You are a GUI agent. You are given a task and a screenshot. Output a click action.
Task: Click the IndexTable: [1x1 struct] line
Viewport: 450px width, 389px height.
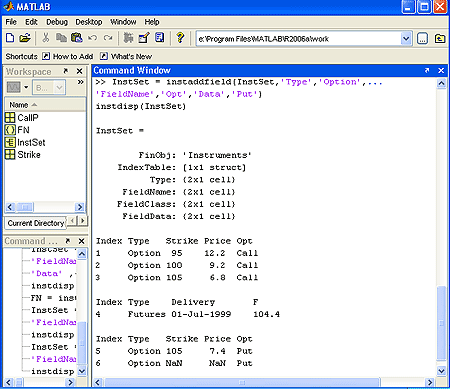(182, 167)
